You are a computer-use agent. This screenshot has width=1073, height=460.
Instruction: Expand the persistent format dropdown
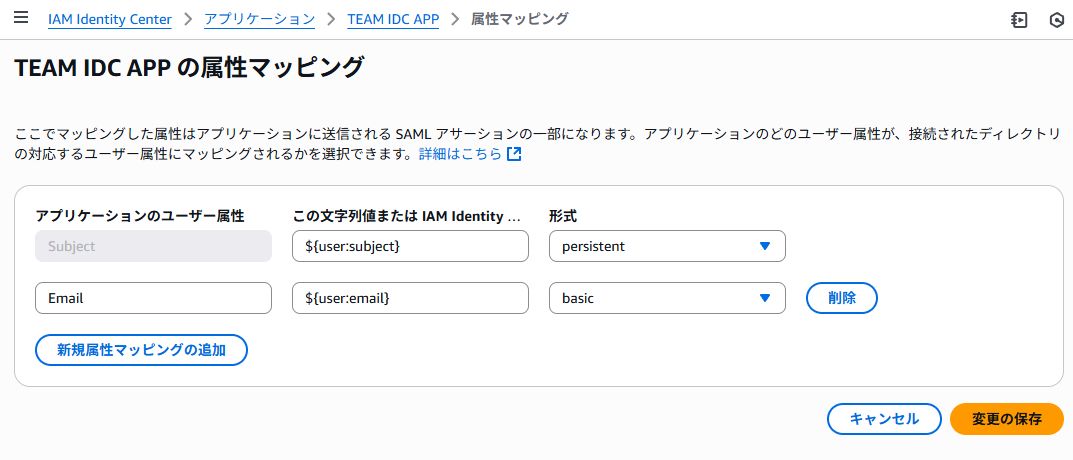click(667, 246)
